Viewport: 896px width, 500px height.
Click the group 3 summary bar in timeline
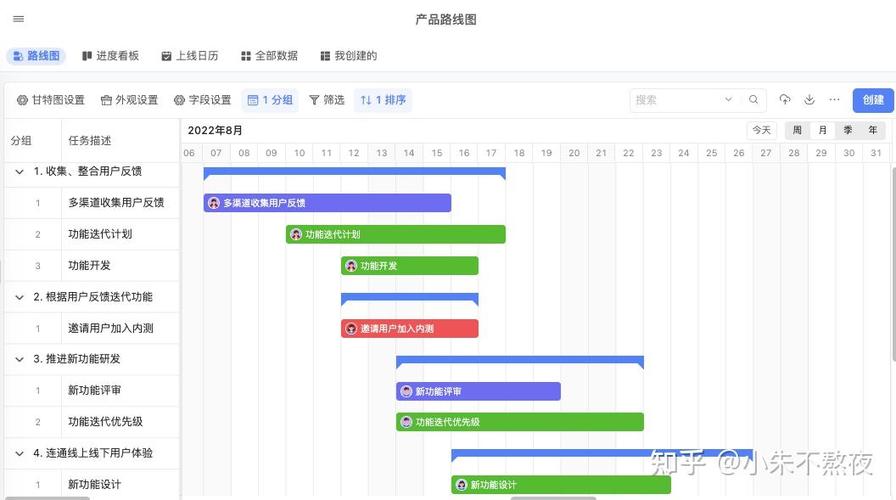(x=520, y=360)
